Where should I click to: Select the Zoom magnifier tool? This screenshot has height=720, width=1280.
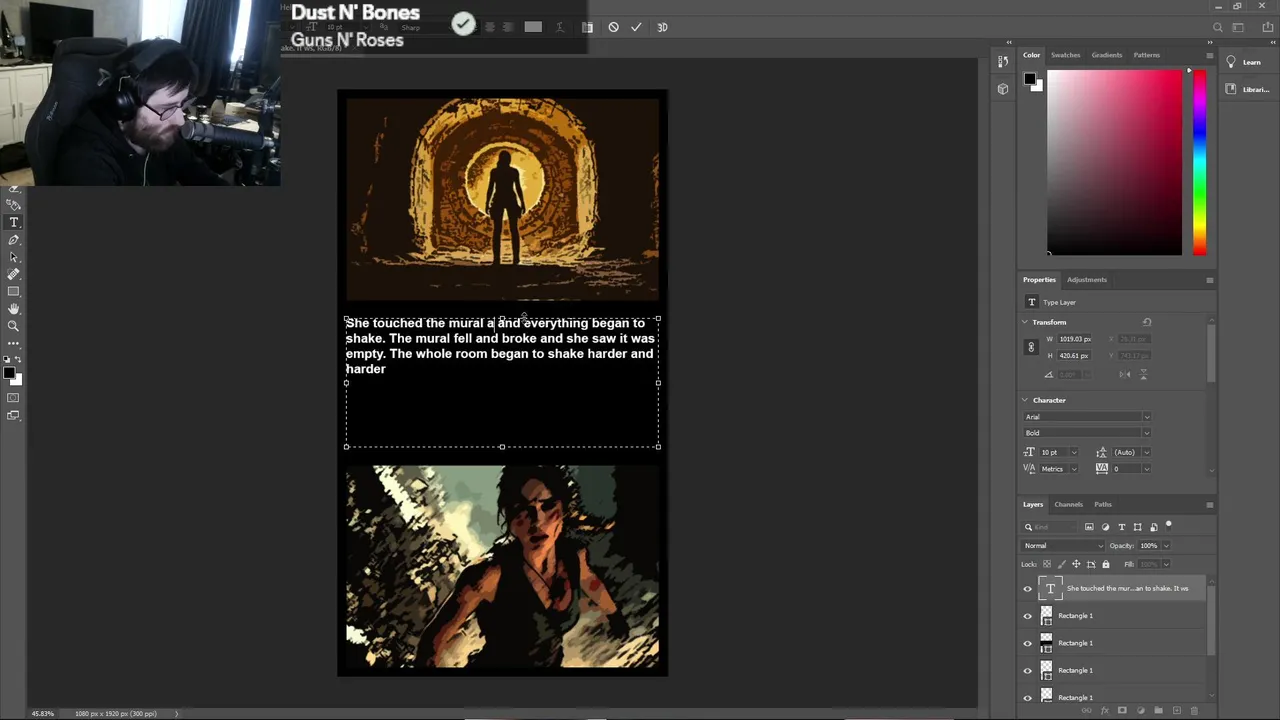(14, 326)
